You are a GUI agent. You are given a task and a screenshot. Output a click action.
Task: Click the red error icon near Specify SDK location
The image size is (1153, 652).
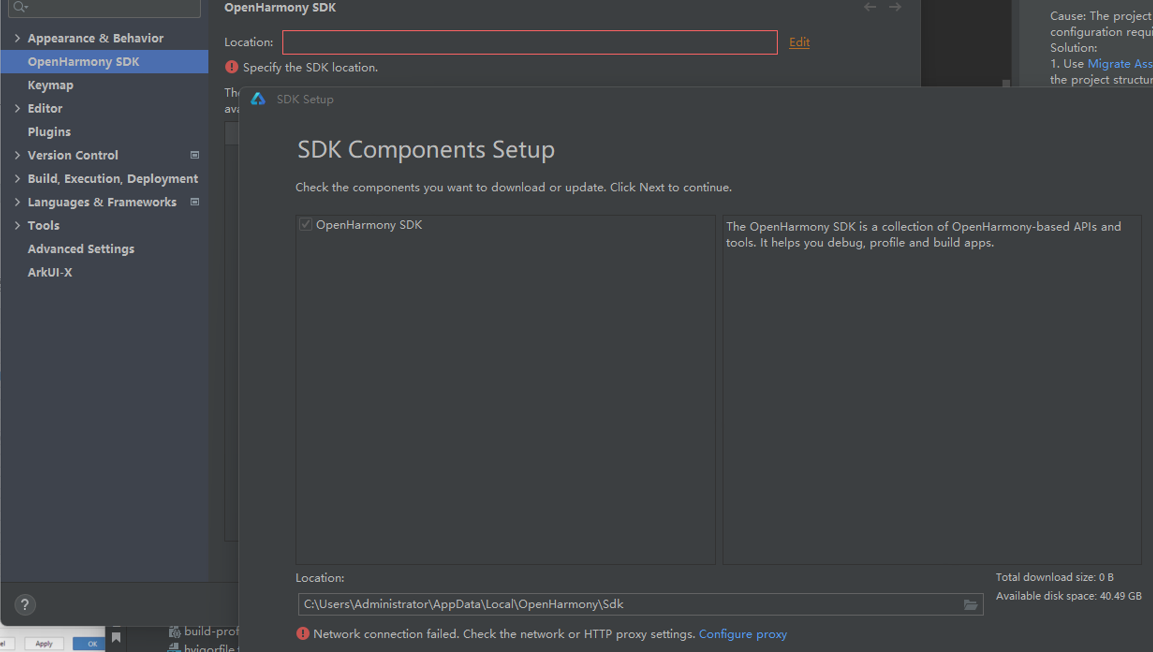pyautogui.click(x=232, y=67)
